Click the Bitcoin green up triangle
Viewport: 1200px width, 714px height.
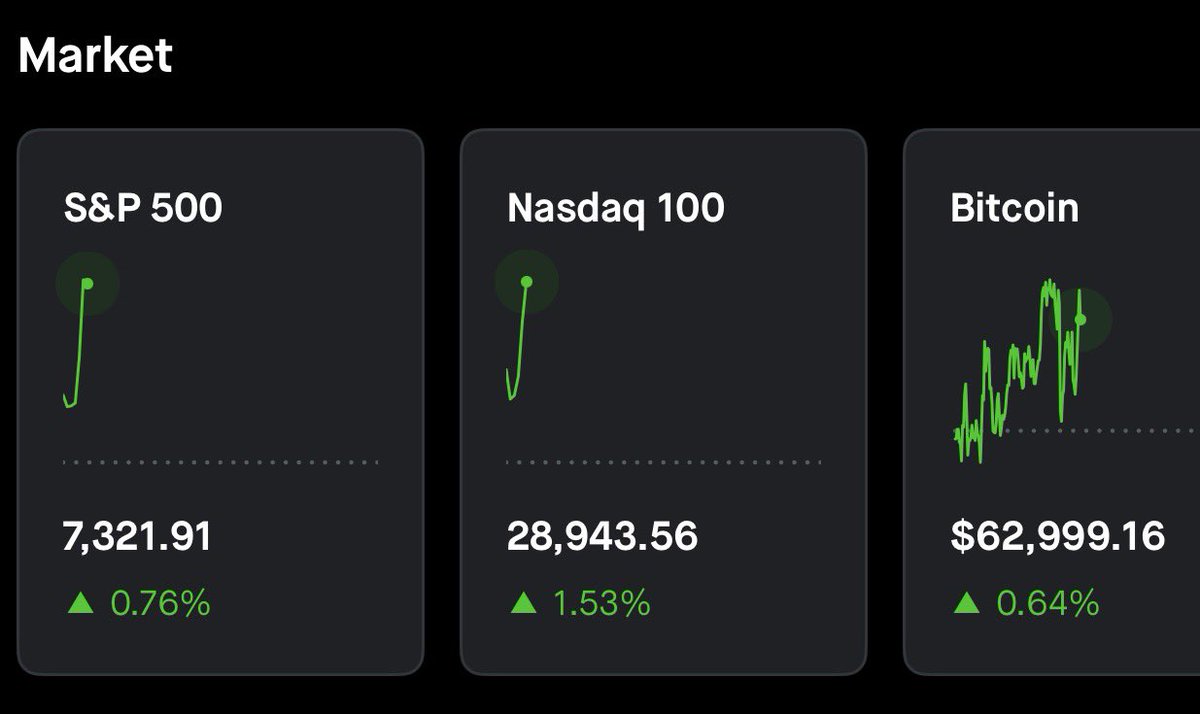(966, 603)
